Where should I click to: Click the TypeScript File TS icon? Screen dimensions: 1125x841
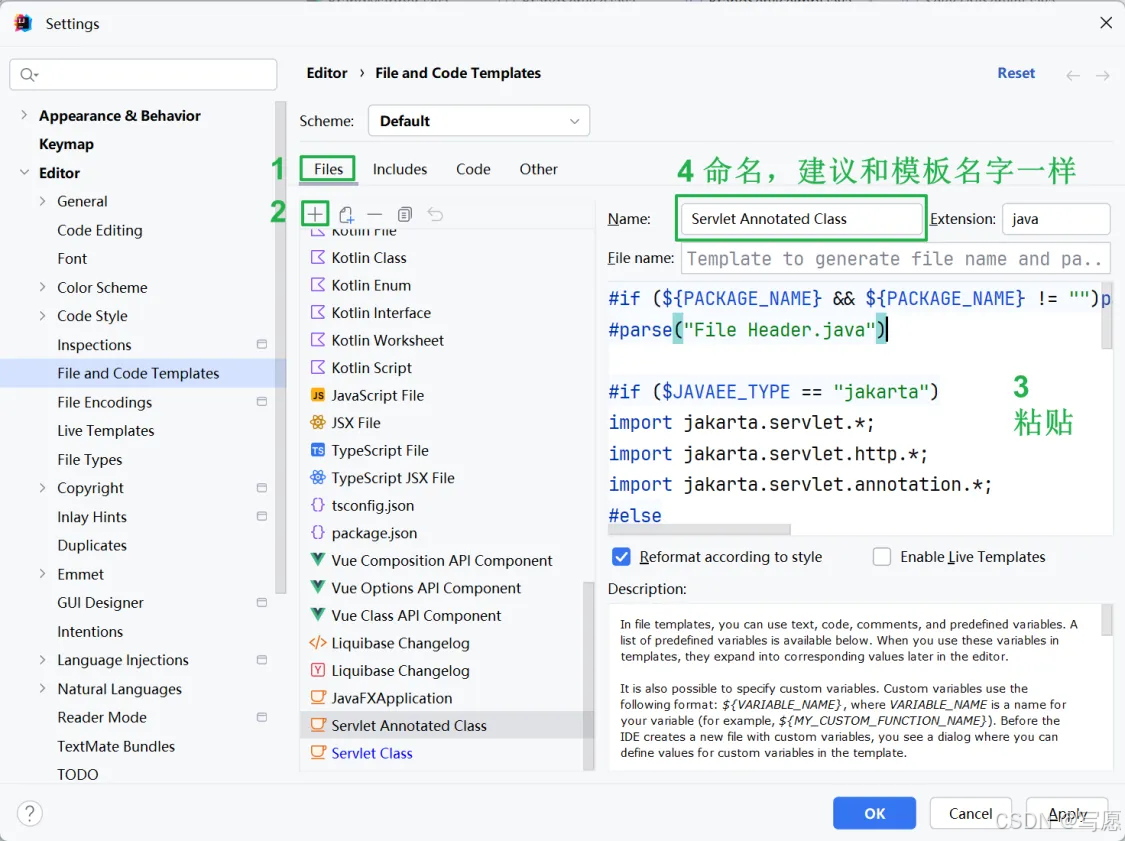318,450
